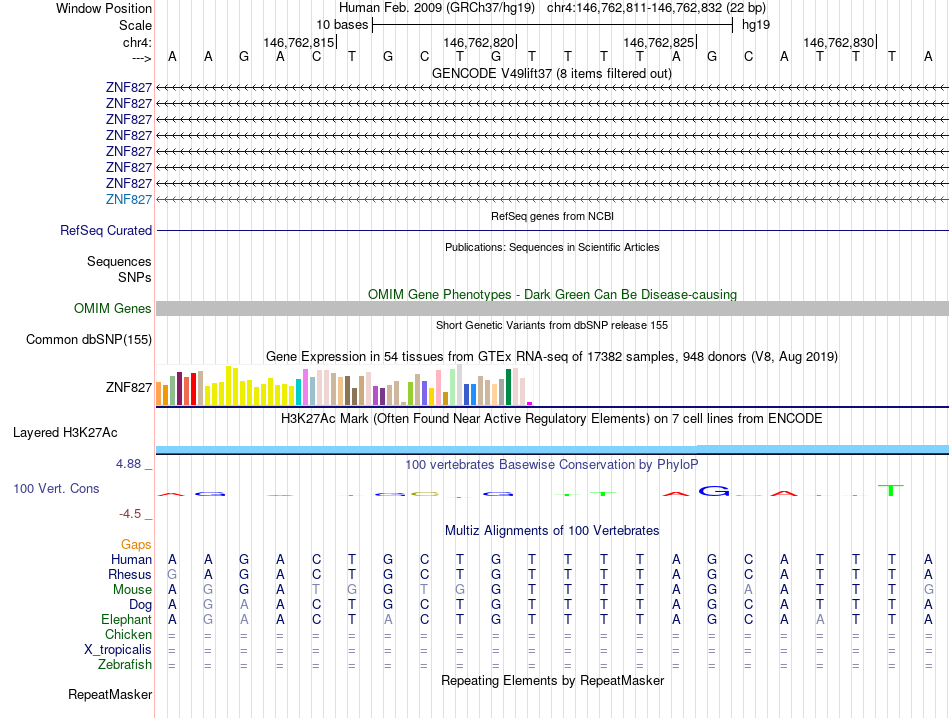Click the Zebrafish alignment row label
The height and width of the screenshot is (718, 950).
tap(125, 665)
